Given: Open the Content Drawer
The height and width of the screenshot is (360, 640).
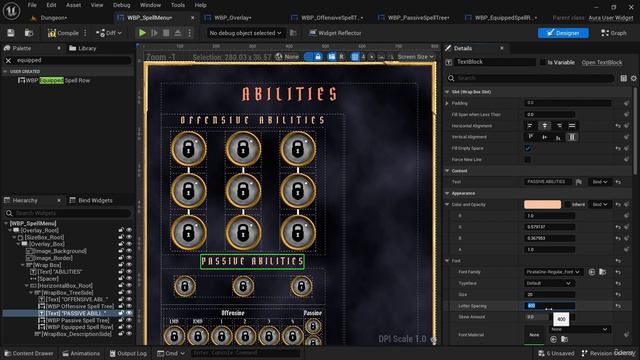Looking at the screenshot, I should [x=29, y=353].
